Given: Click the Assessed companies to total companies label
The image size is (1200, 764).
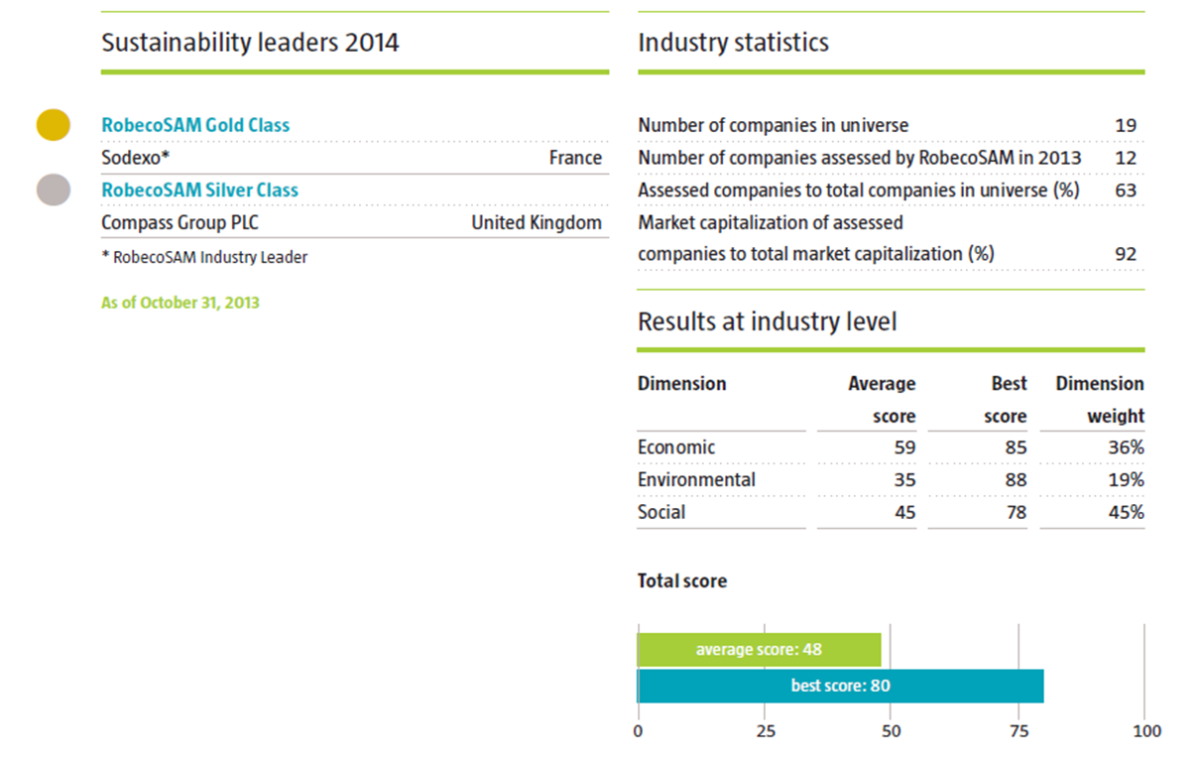Looking at the screenshot, I should click(859, 189).
